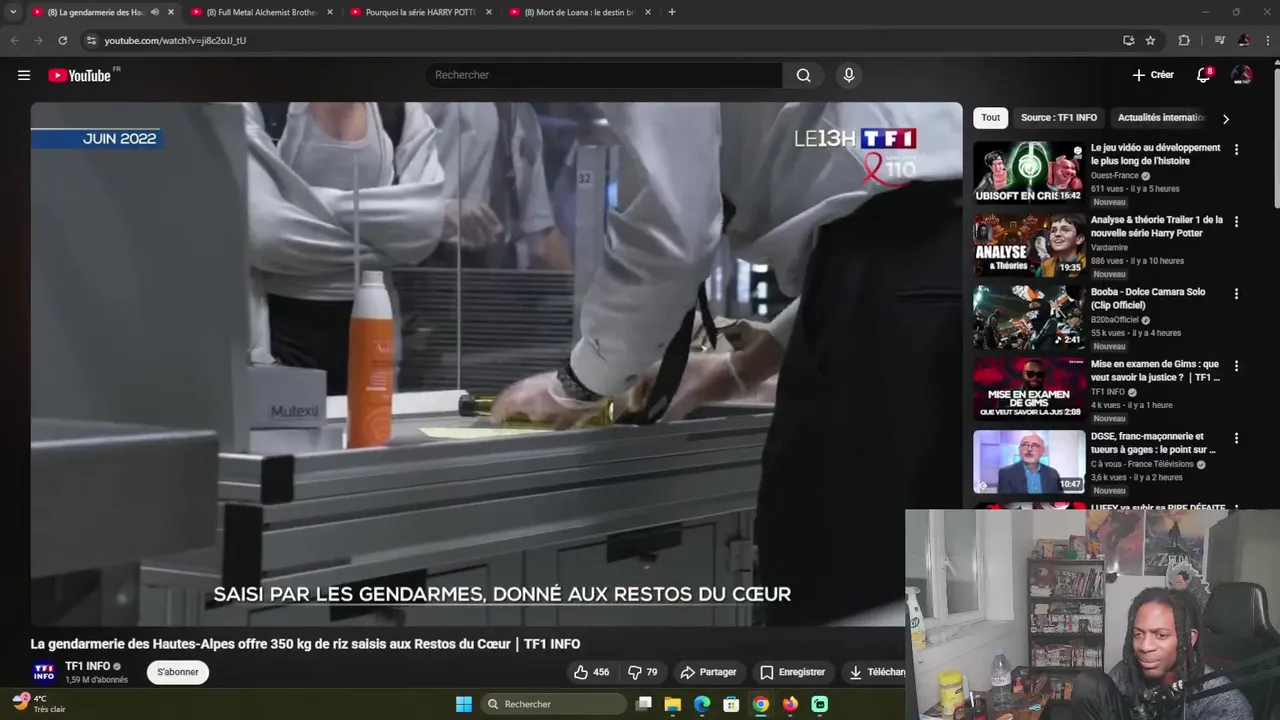Go to YouTube home via logo
The height and width of the screenshot is (720, 1280).
79,75
